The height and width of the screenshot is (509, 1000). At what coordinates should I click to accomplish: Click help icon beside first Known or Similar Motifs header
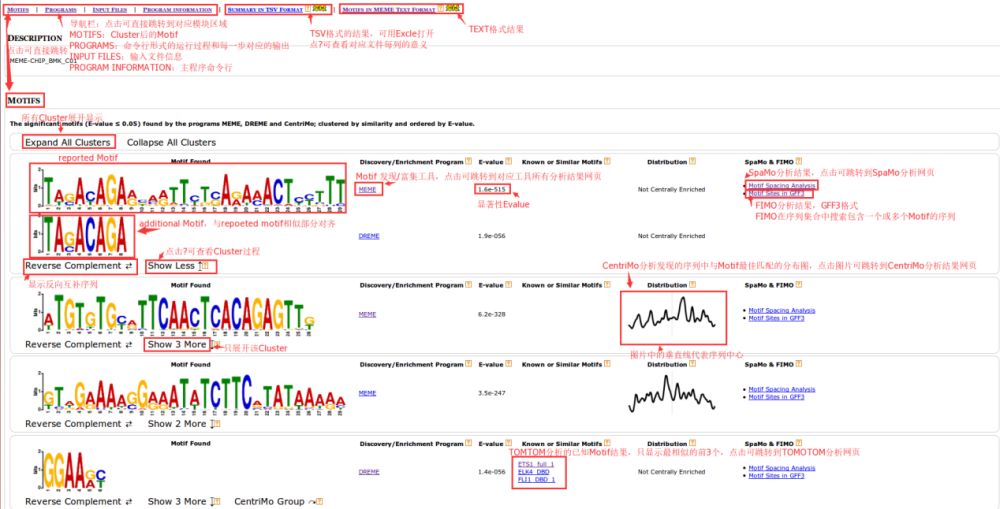(x=607, y=162)
